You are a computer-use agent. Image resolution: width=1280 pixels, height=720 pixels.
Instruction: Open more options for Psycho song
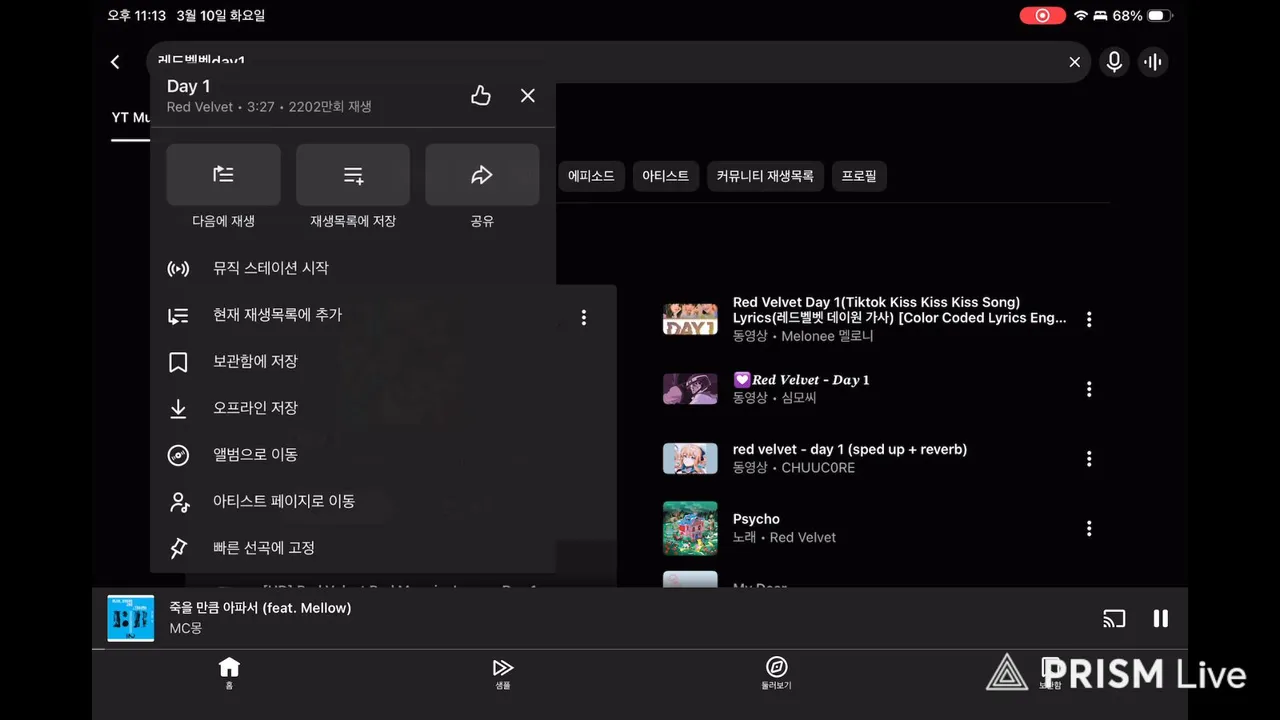tap(1089, 528)
